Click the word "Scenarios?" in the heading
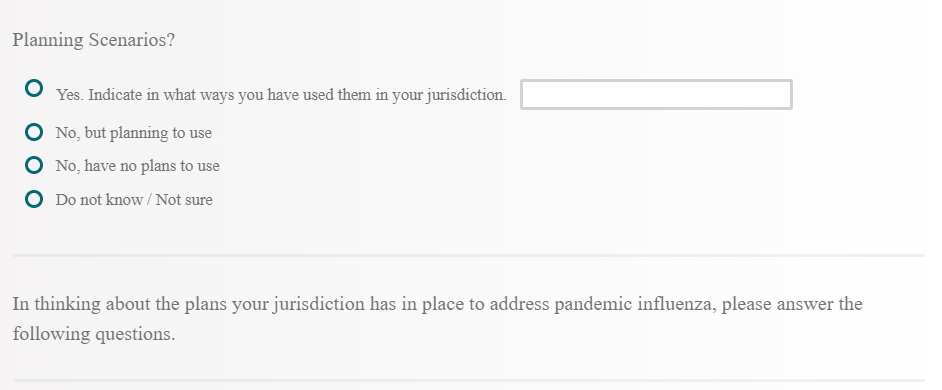Image resolution: width=942 pixels, height=390 pixels. click(132, 40)
